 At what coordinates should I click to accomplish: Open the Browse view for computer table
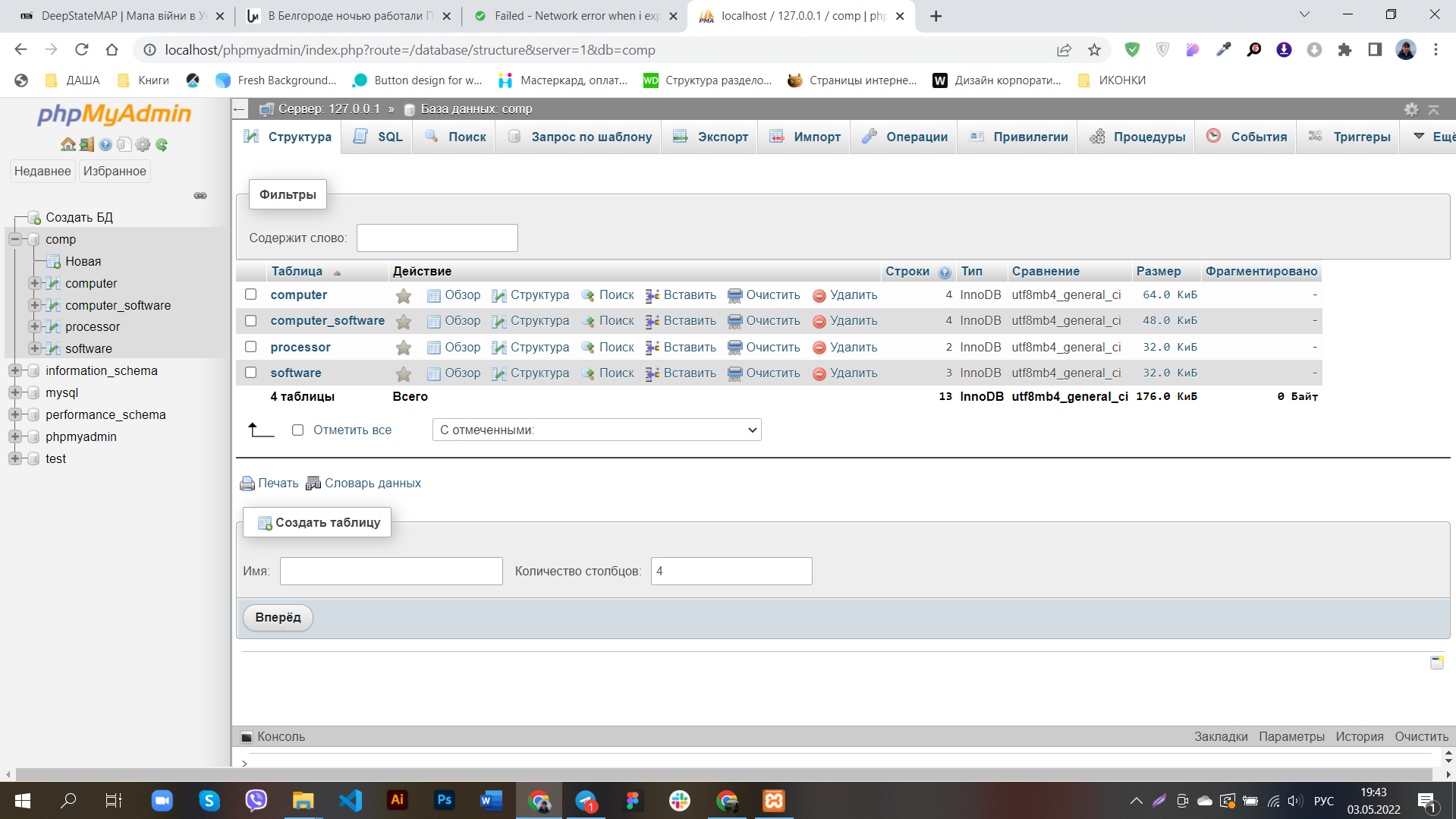(462, 295)
